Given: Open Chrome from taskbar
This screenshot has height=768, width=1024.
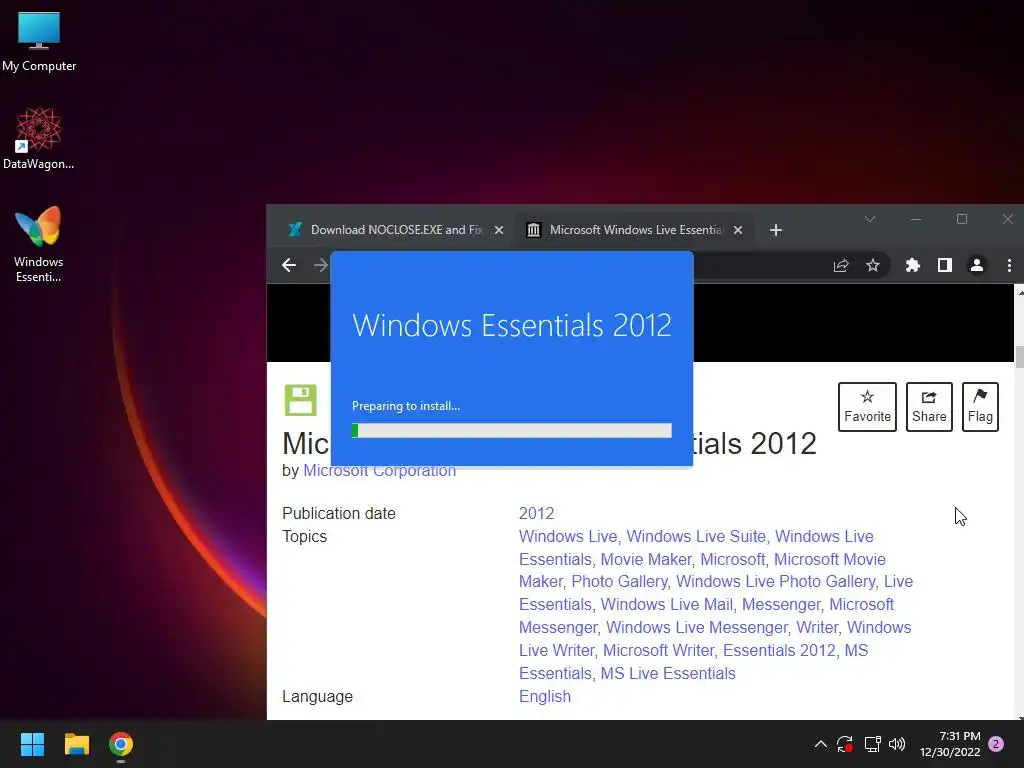Looking at the screenshot, I should coord(121,744).
